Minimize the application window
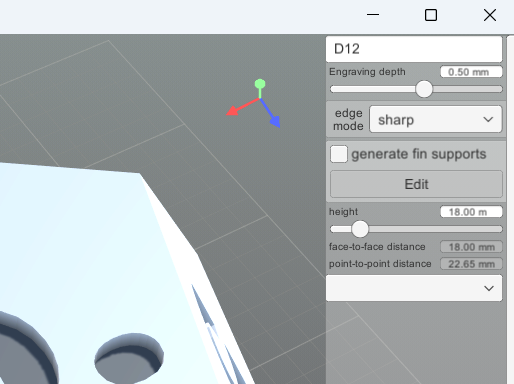The height and width of the screenshot is (384, 514). point(373,15)
